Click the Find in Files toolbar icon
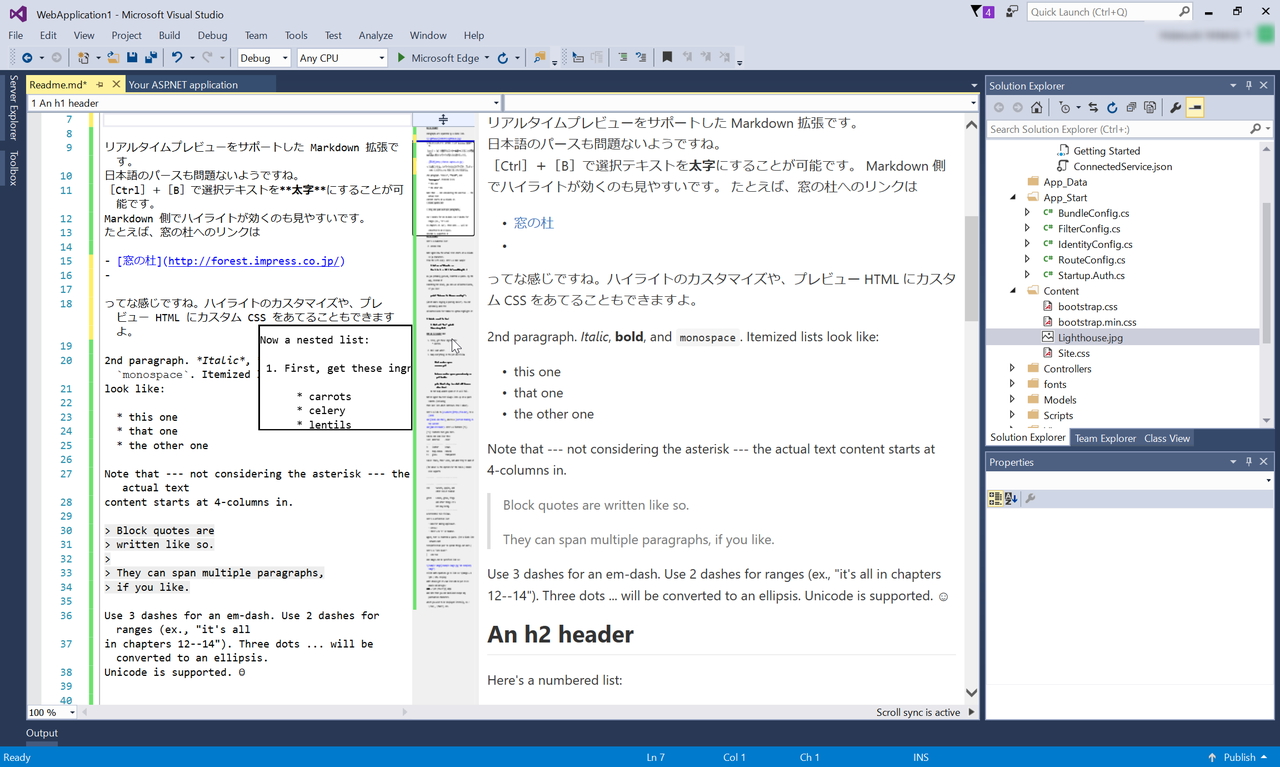 (x=540, y=58)
